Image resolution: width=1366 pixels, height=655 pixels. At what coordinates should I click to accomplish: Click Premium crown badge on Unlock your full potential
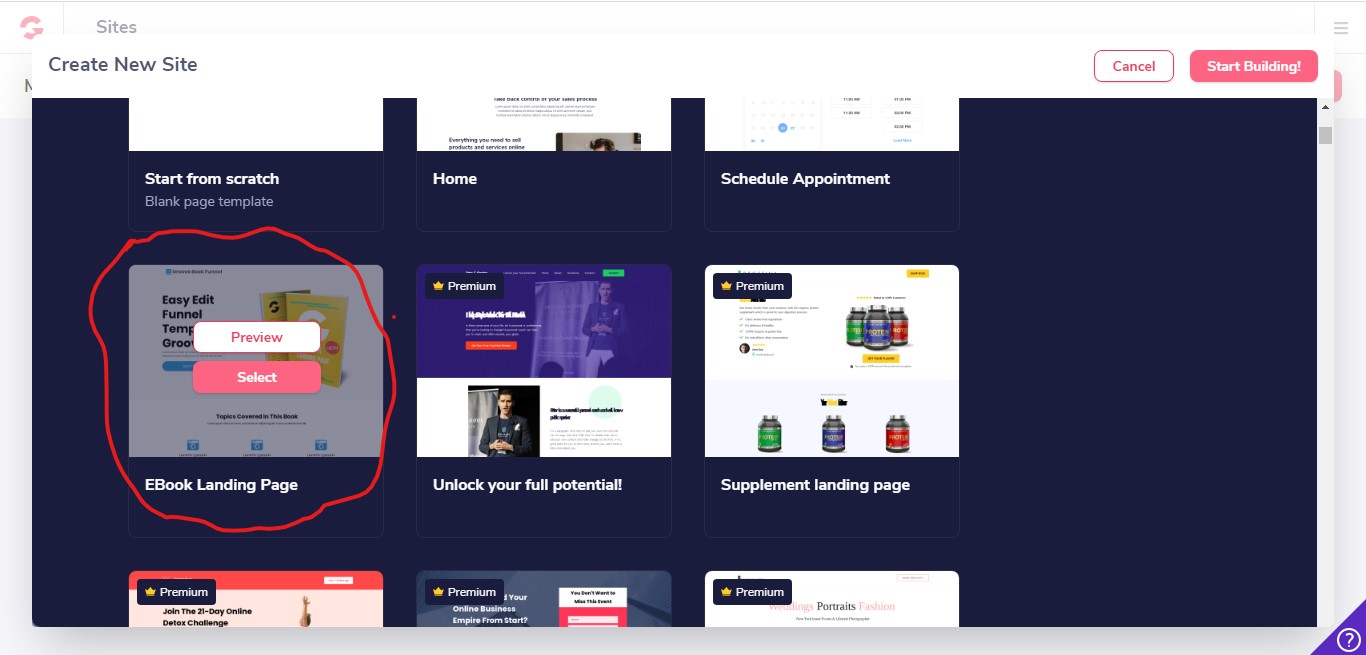coord(464,286)
